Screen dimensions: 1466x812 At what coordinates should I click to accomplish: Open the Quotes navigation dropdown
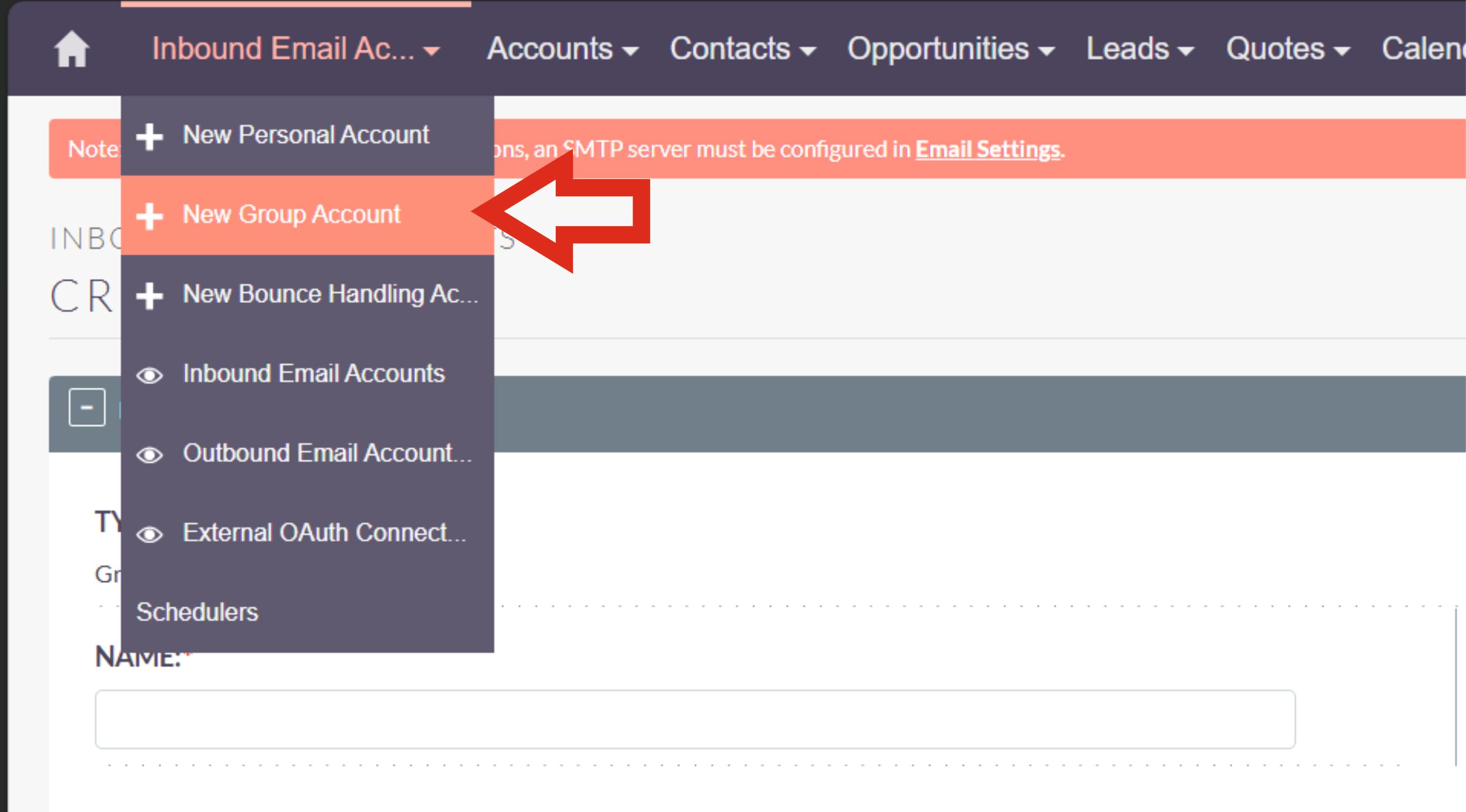point(1287,49)
